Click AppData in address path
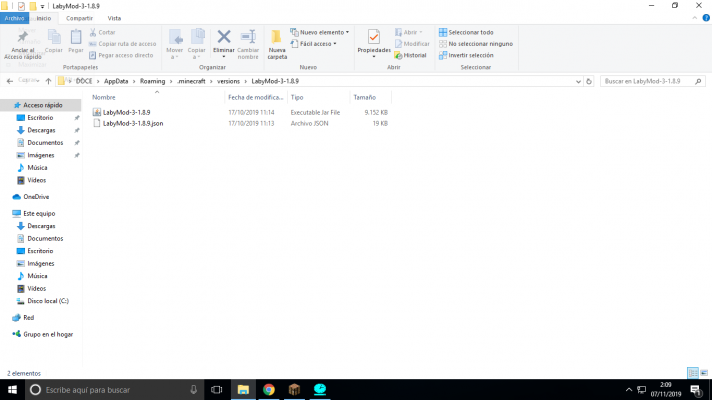712x400 pixels. [116, 81]
